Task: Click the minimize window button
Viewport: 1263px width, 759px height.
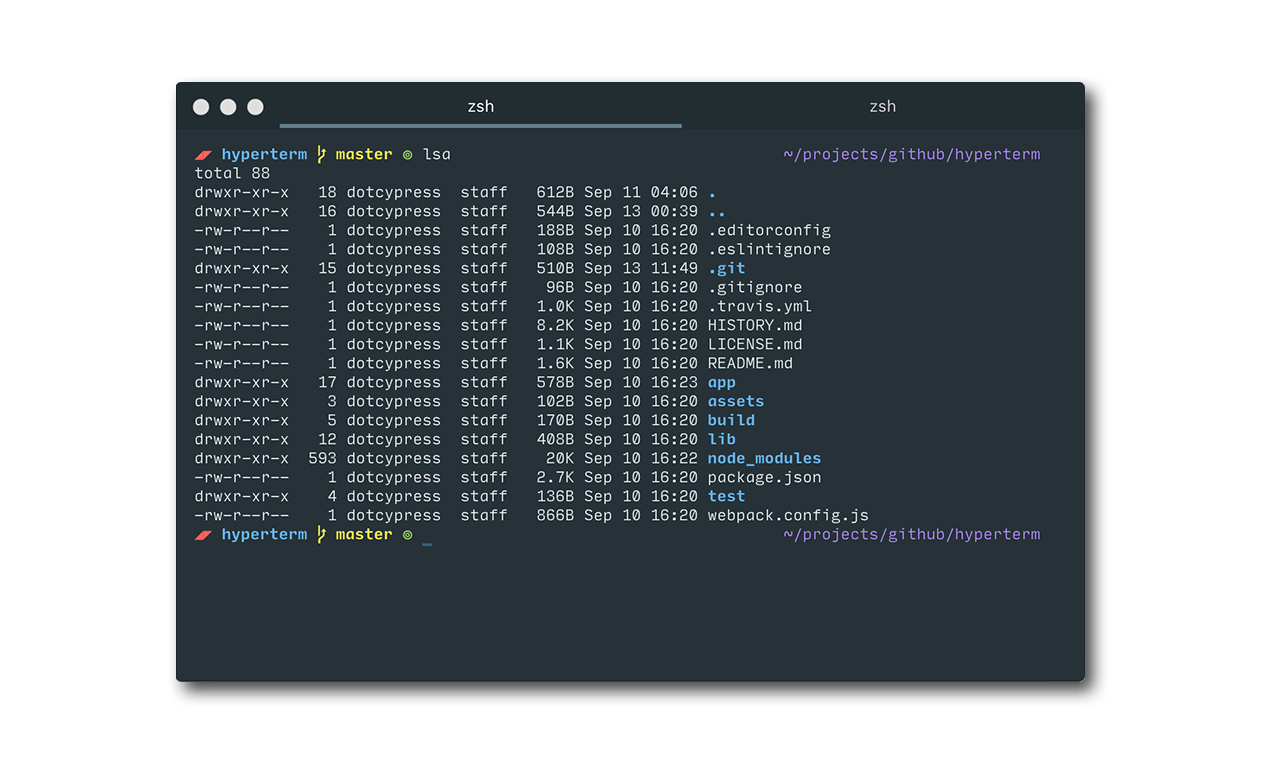Action: click(x=228, y=107)
